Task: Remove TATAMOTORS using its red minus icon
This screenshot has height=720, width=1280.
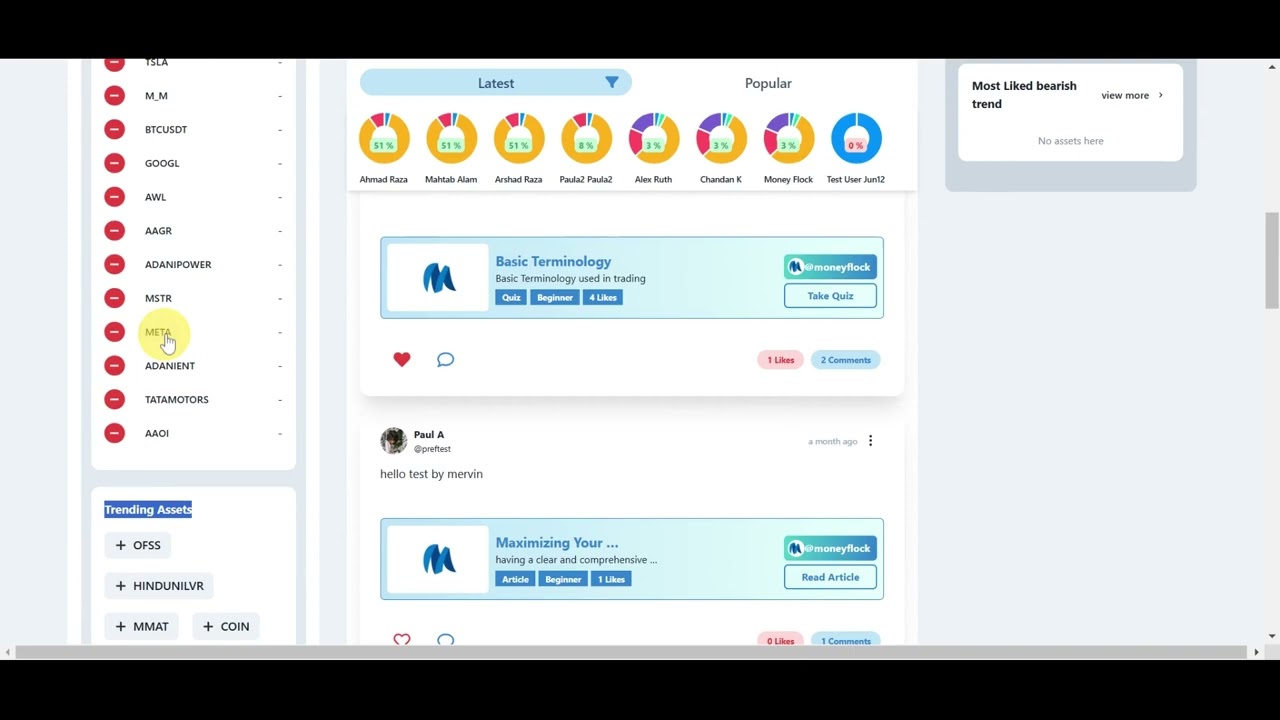Action: tap(114, 399)
